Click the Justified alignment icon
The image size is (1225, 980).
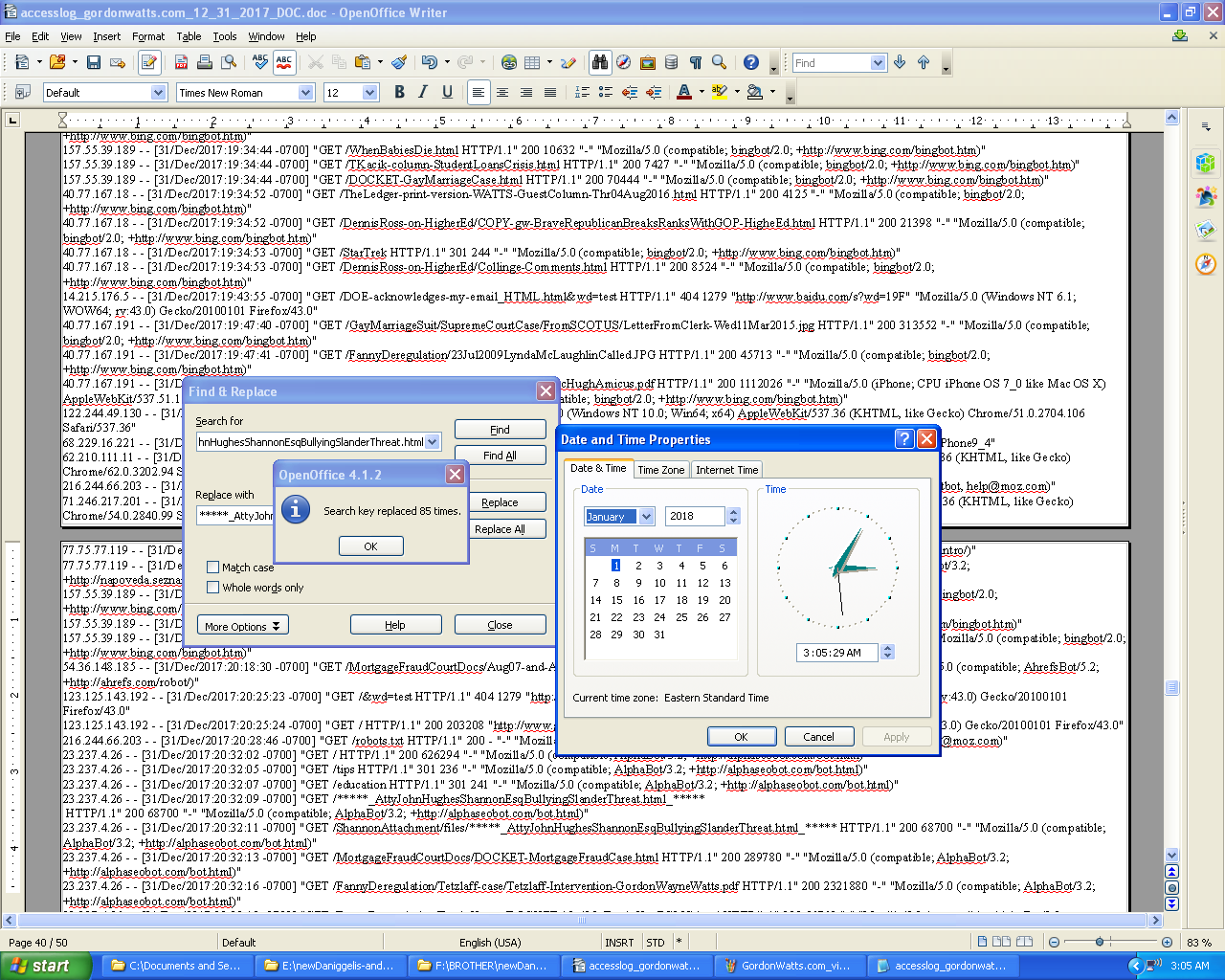click(550, 92)
